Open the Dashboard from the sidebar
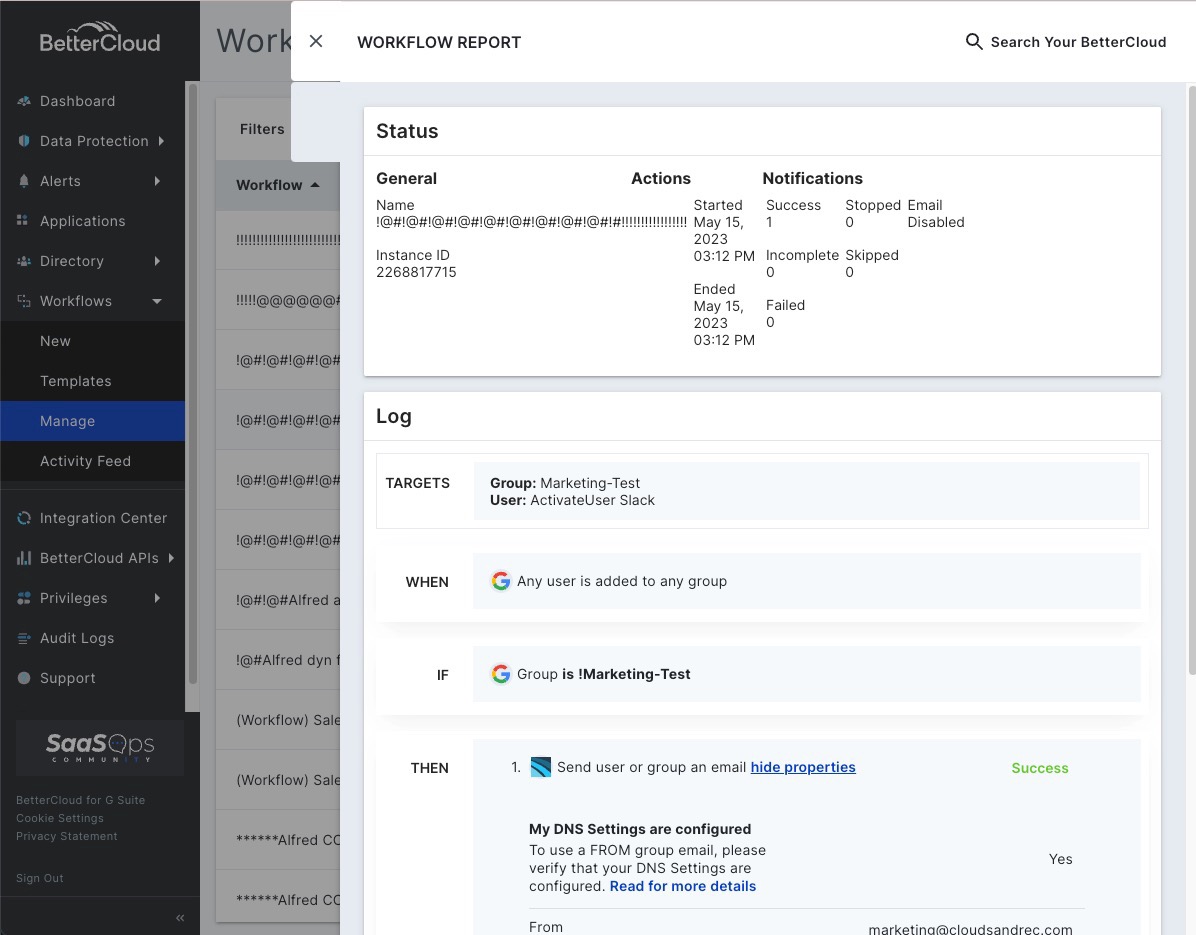Viewport: 1196px width, 935px height. [22, 101]
